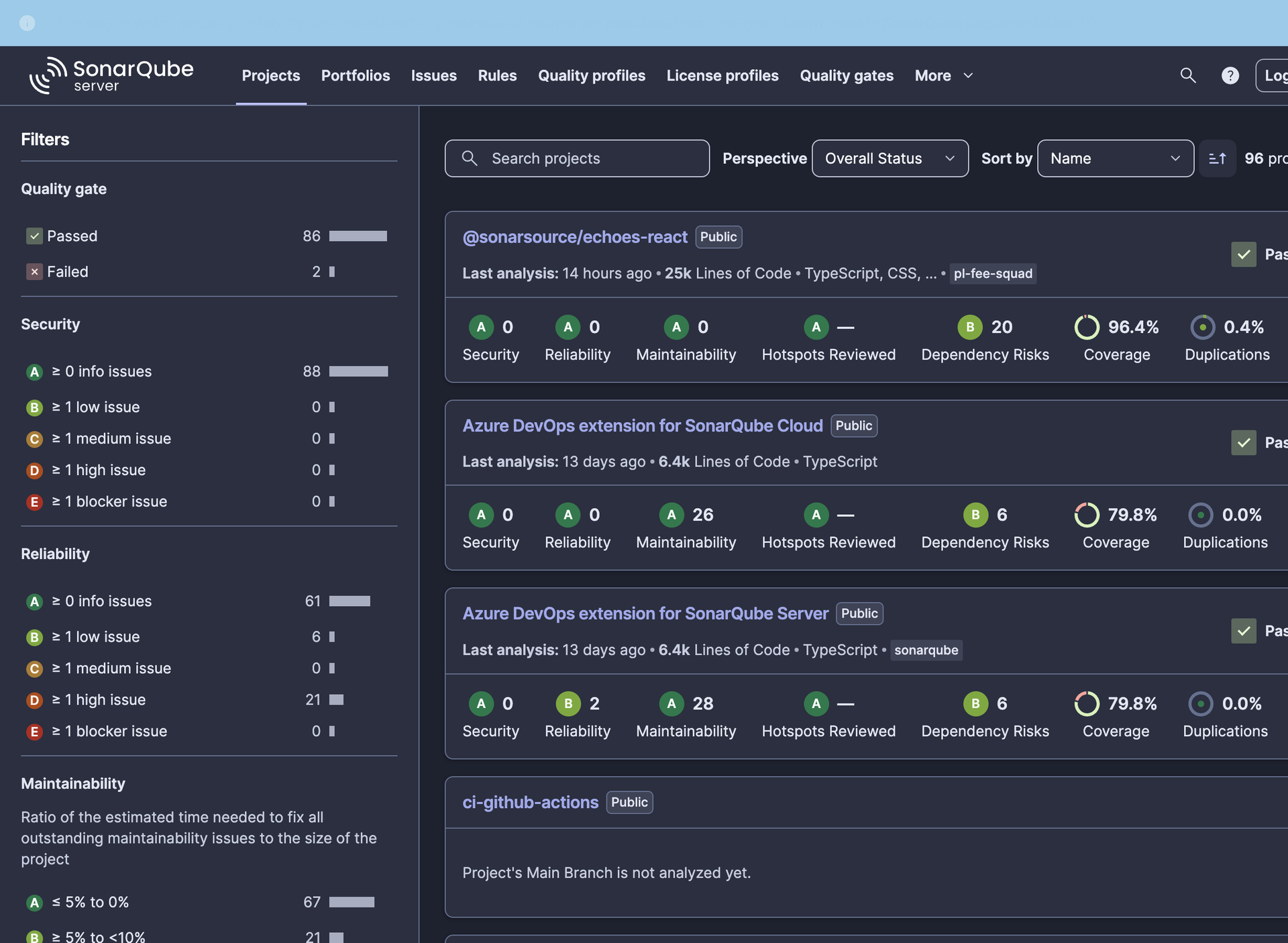Click Maintainability ≤ 5% count bar
Image resolution: width=1288 pixels, height=943 pixels.
pyautogui.click(x=352, y=902)
